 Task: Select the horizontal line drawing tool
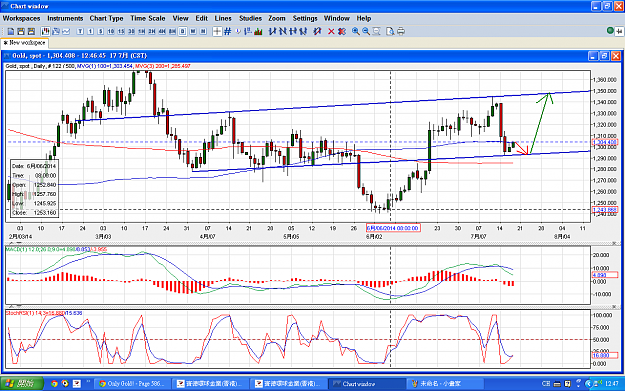coord(293,31)
